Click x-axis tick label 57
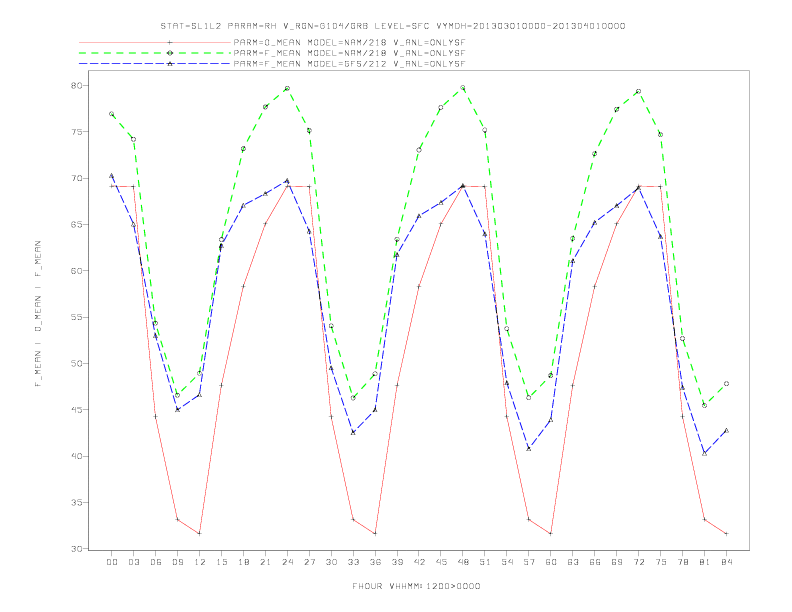The height and width of the screenshot is (612, 792). pyautogui.click(x=529, y=562)
